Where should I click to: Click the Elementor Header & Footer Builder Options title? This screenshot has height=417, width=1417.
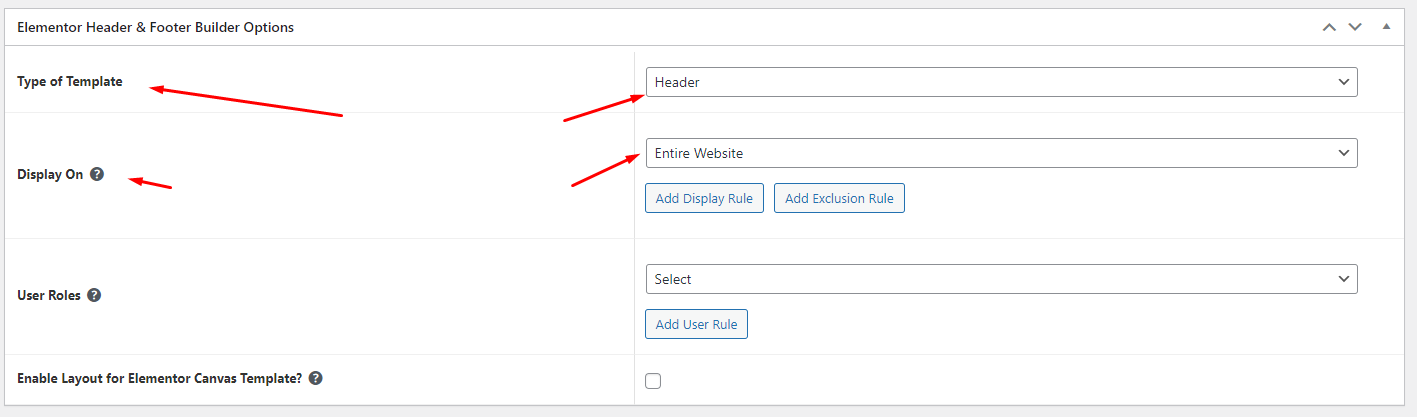point(156,27)
